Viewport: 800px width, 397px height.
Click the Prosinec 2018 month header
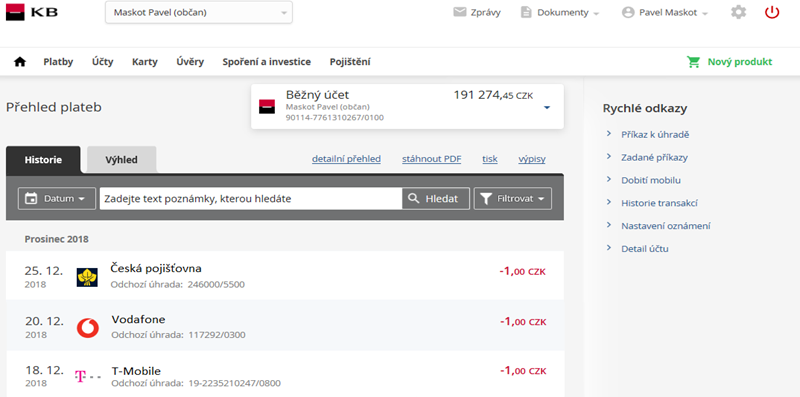click(57, 239)
